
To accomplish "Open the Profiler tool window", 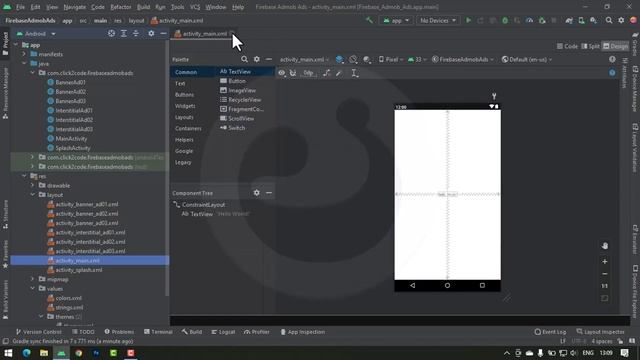I will (x=257, y=332).
